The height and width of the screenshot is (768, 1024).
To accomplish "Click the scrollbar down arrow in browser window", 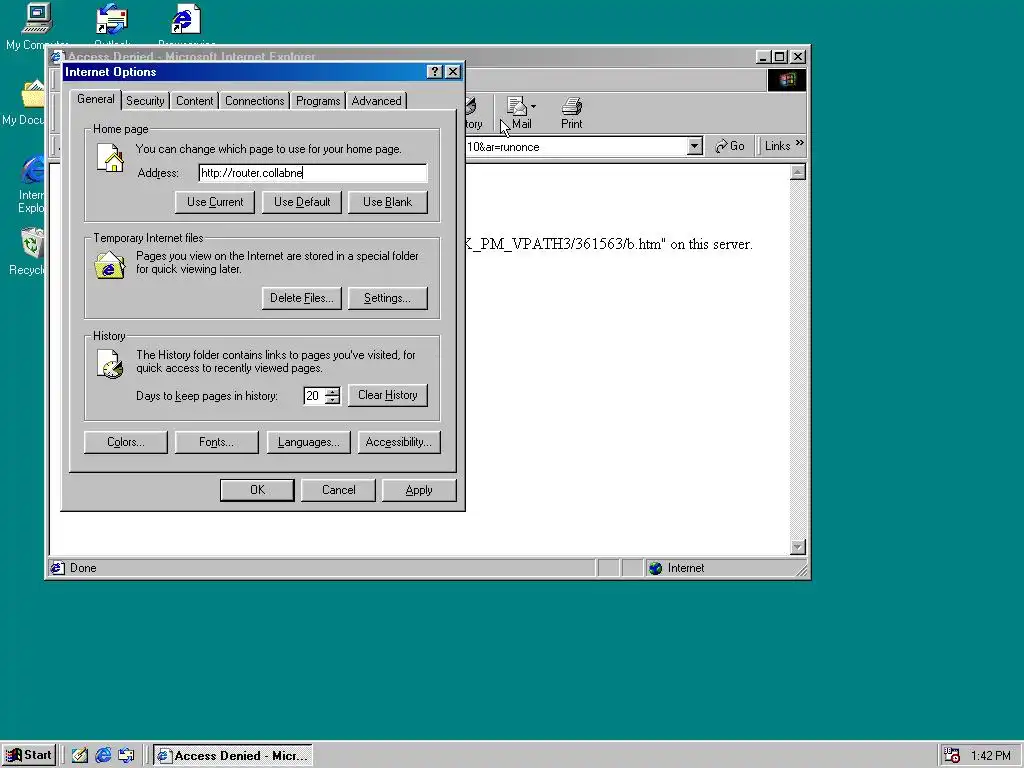I will 797,547.
